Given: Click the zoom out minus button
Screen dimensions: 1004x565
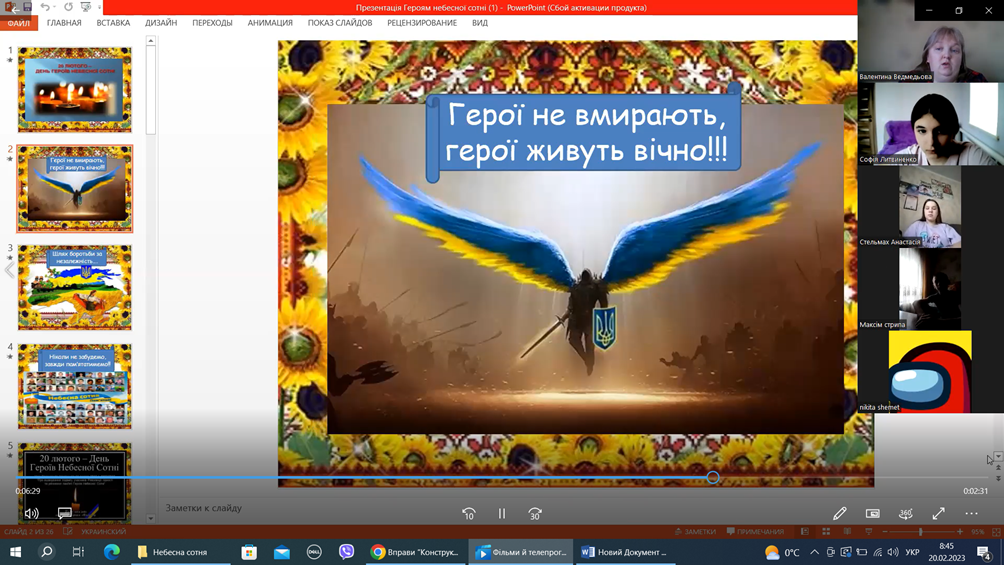Looking at the screenshot, I should [885, 532].
